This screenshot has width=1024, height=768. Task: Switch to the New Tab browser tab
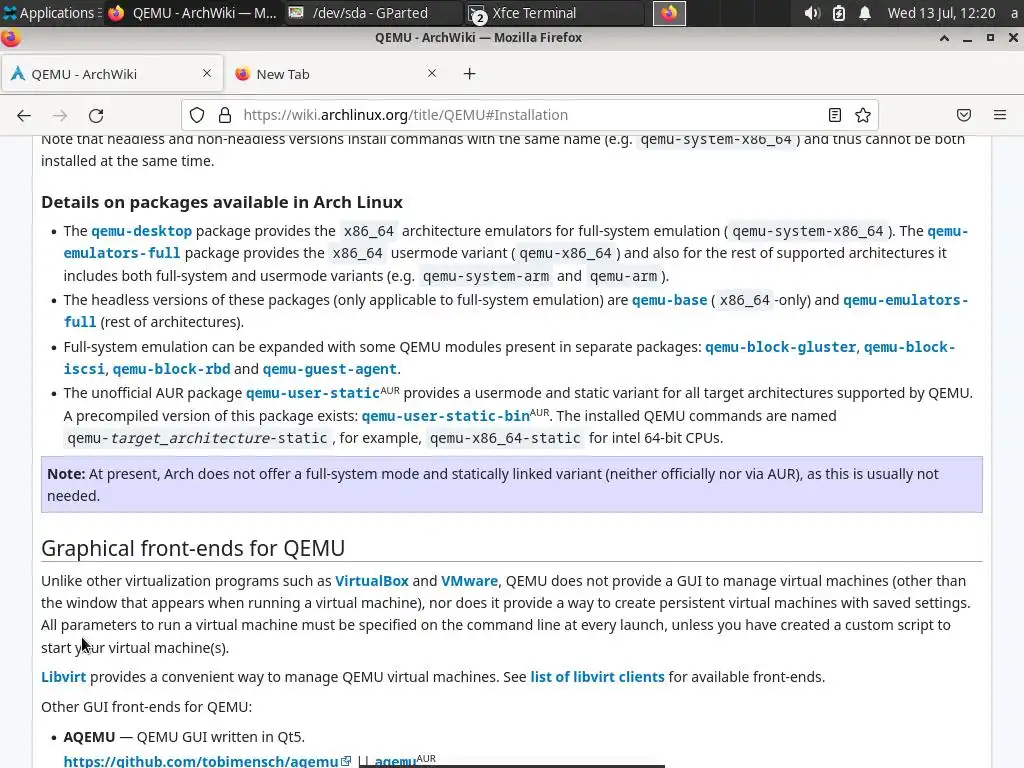[x=336, y=74]
